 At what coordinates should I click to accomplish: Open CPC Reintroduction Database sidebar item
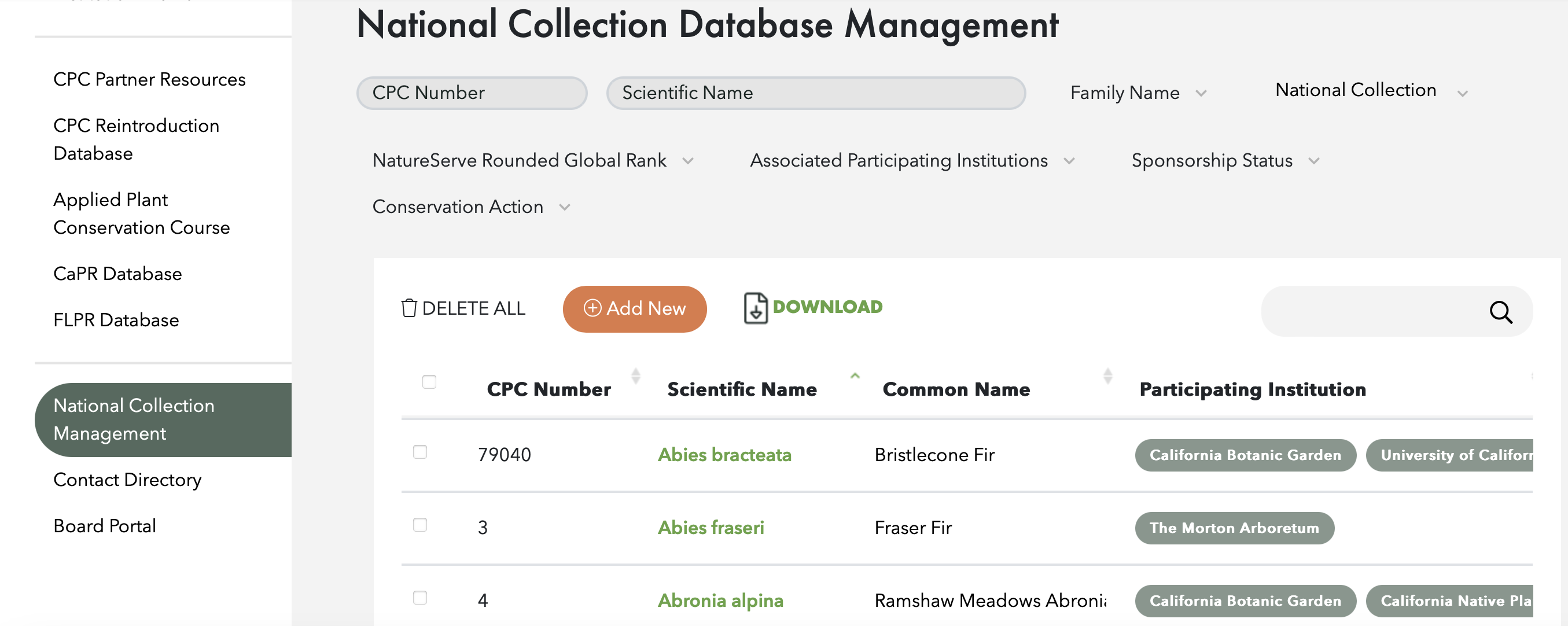137,139
